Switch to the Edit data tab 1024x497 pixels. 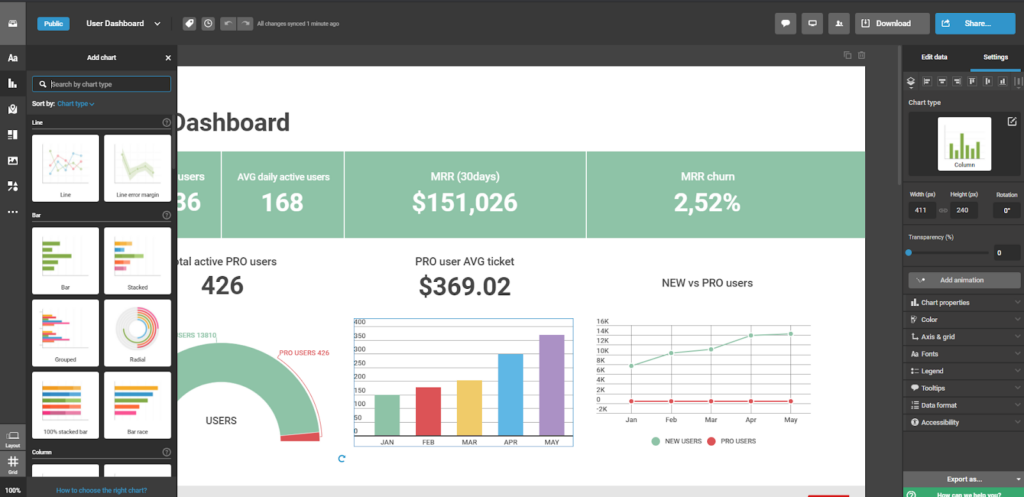click(x=933, y=57)
